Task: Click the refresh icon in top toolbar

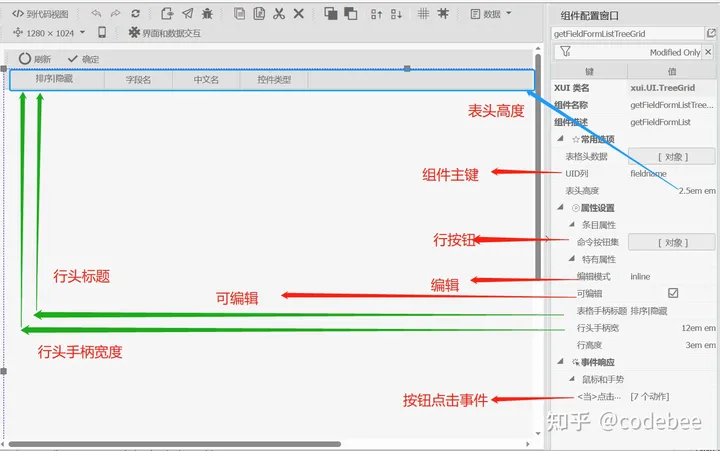Action: 135,14
